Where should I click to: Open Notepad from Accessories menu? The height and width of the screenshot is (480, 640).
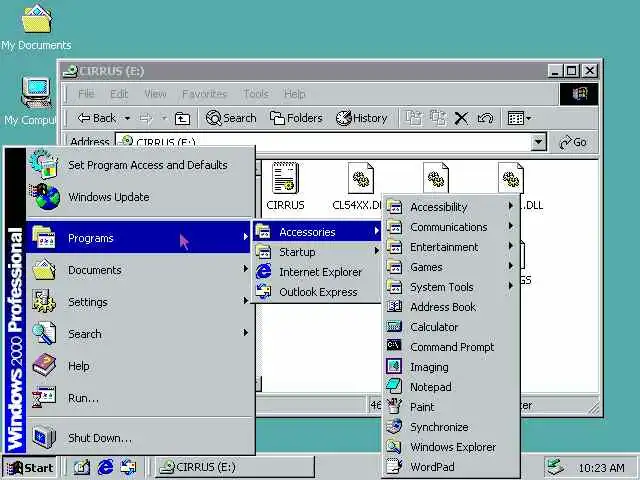point(451,387)
